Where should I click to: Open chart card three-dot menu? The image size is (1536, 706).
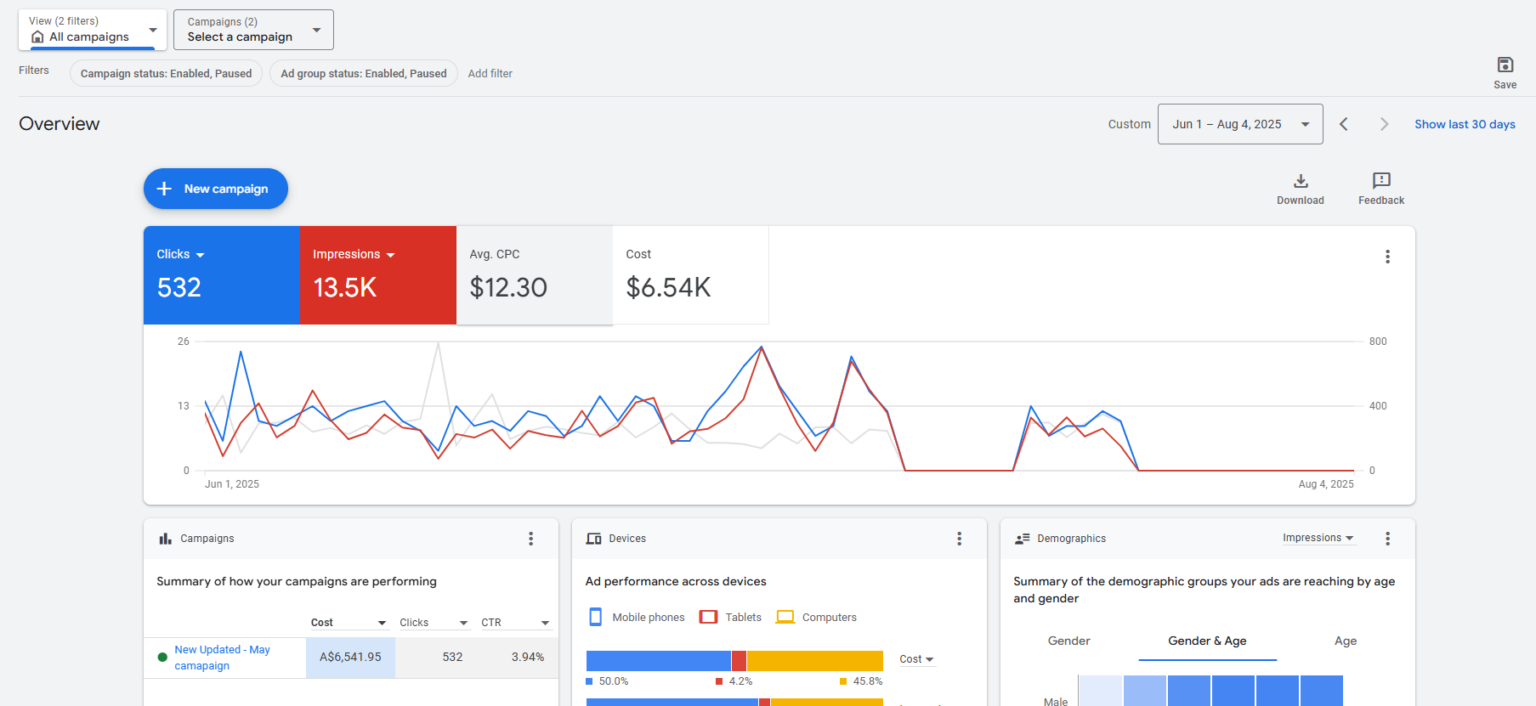pyautogui.click(x=1387, y=257)
